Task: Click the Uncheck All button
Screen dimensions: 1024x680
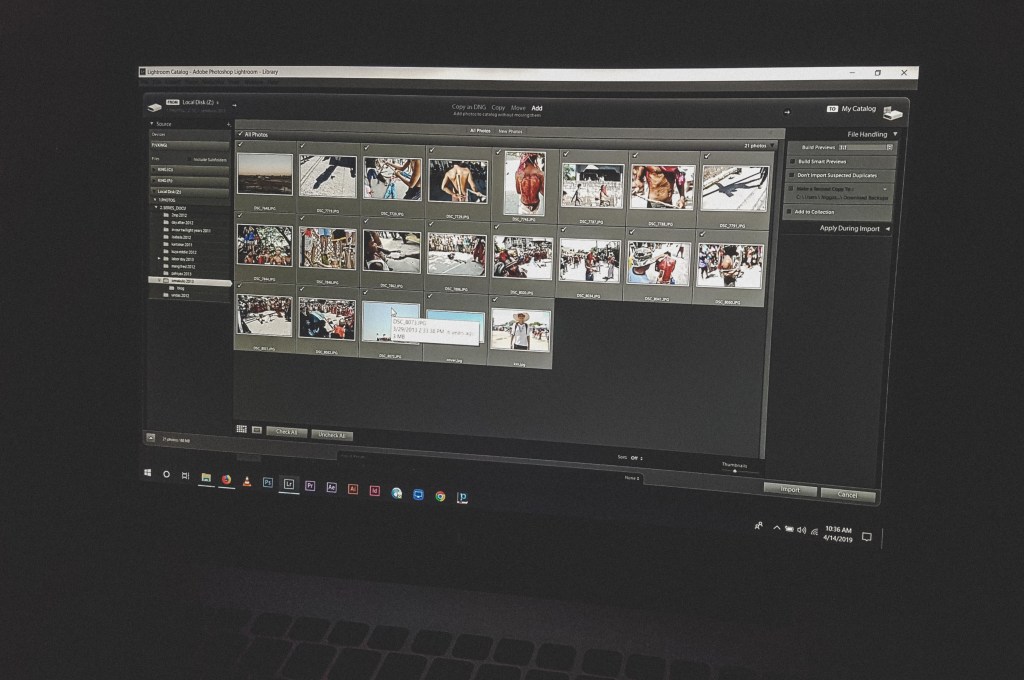Action: 331,435
